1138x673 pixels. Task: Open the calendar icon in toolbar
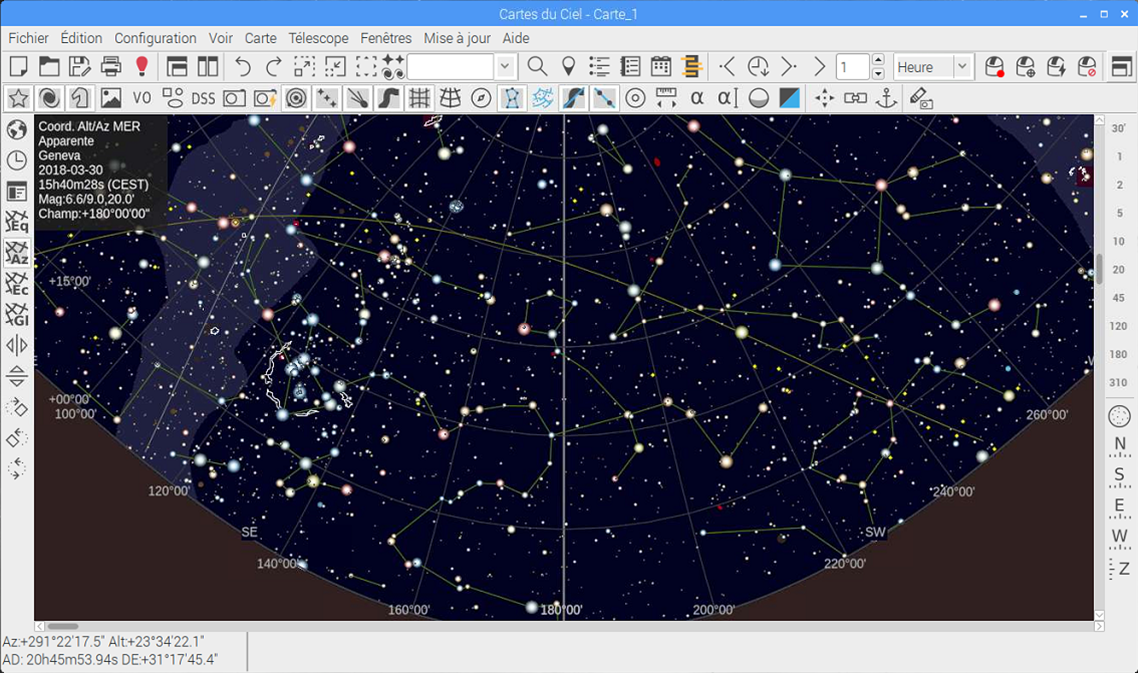pos(661,67)
